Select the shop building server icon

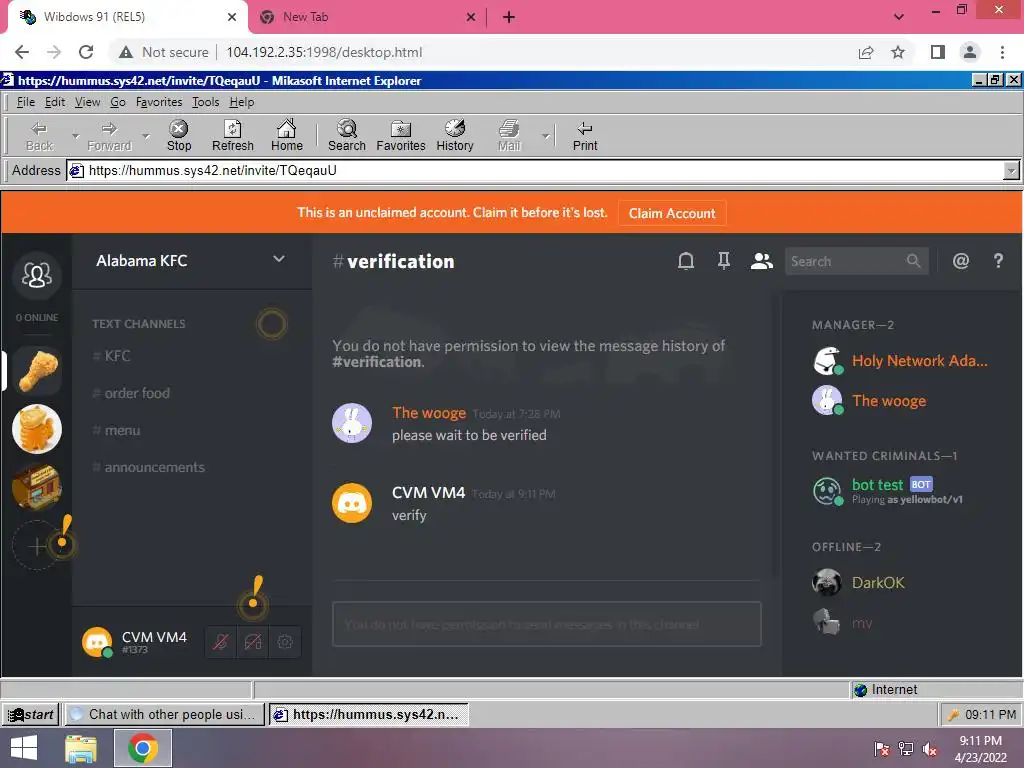click(x=37, y=487)
